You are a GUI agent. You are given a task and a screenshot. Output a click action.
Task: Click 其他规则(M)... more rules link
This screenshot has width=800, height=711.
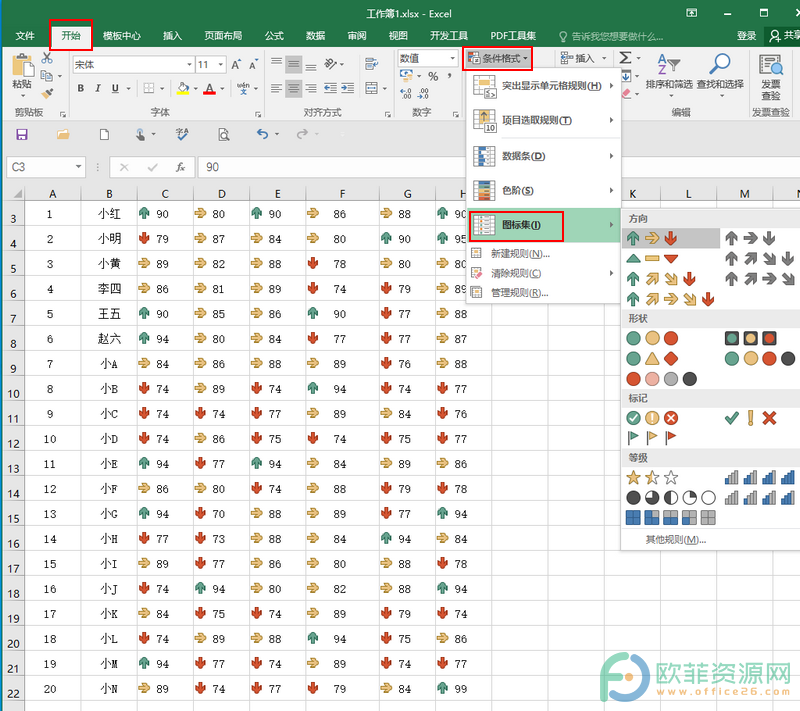676,540
